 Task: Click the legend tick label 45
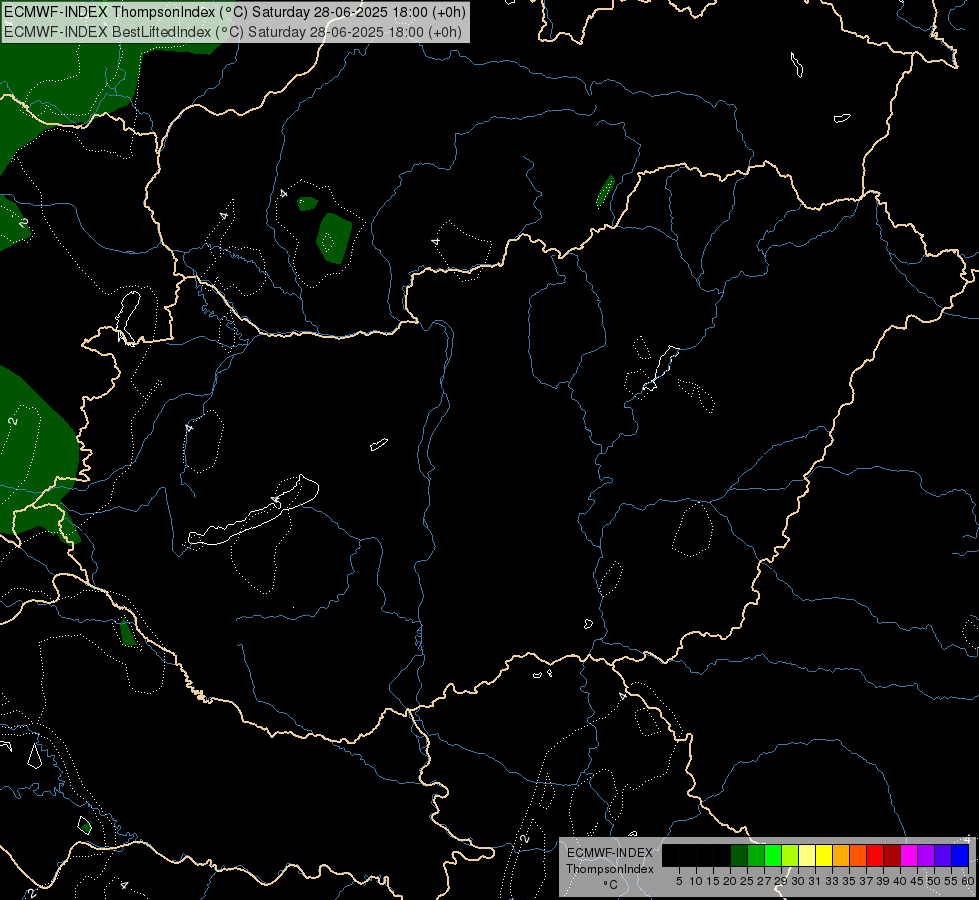[917, 881]
